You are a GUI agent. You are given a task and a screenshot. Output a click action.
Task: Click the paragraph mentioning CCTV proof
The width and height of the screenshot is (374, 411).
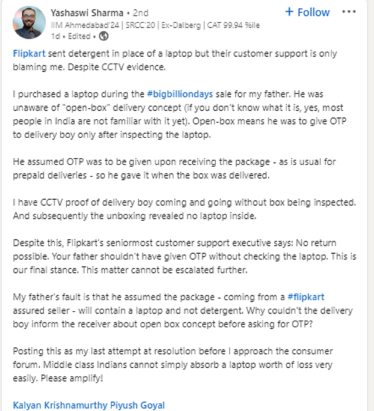[x=184, y=209]
